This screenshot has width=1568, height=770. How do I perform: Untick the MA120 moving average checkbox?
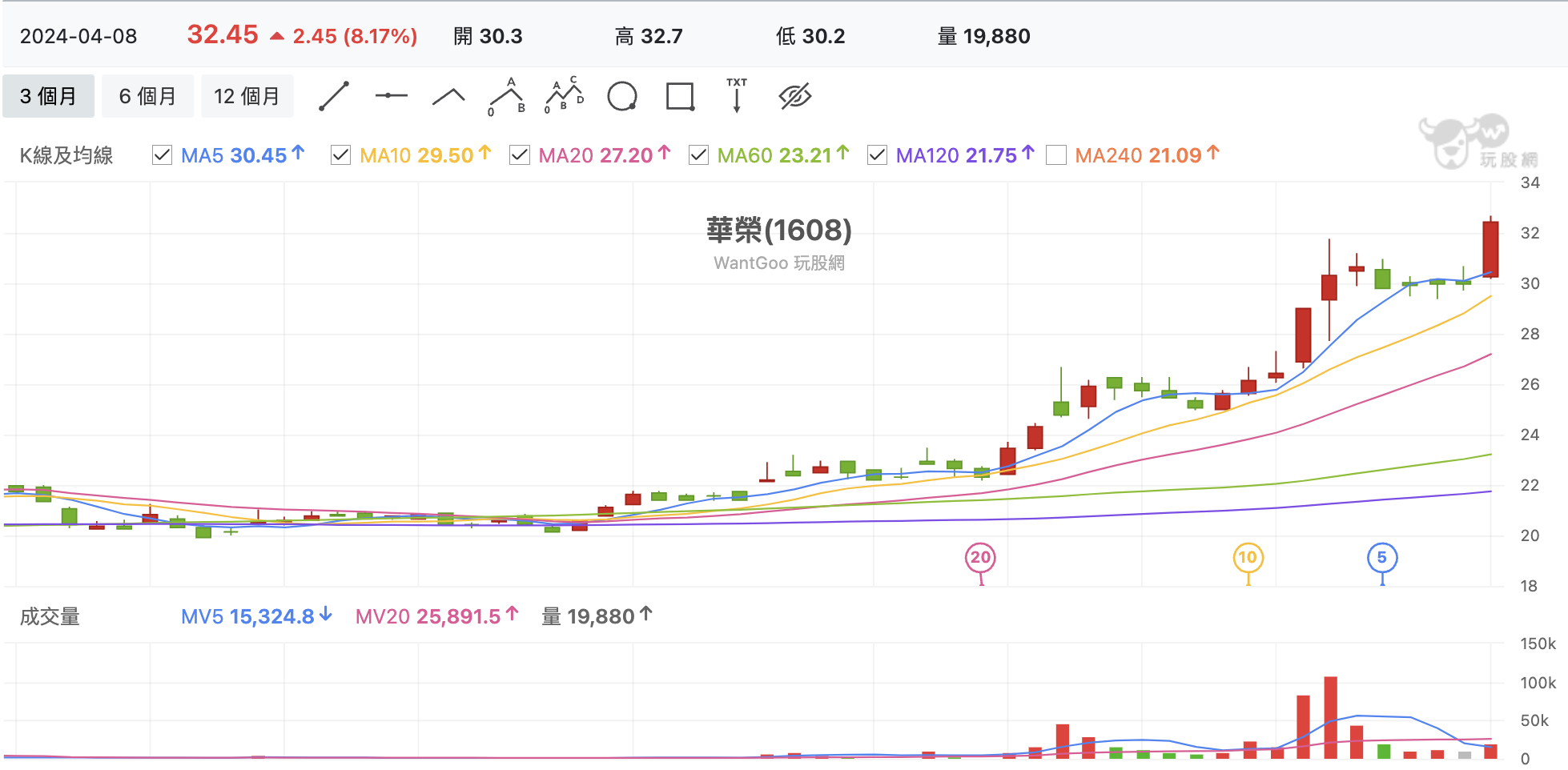pos(877,155)
